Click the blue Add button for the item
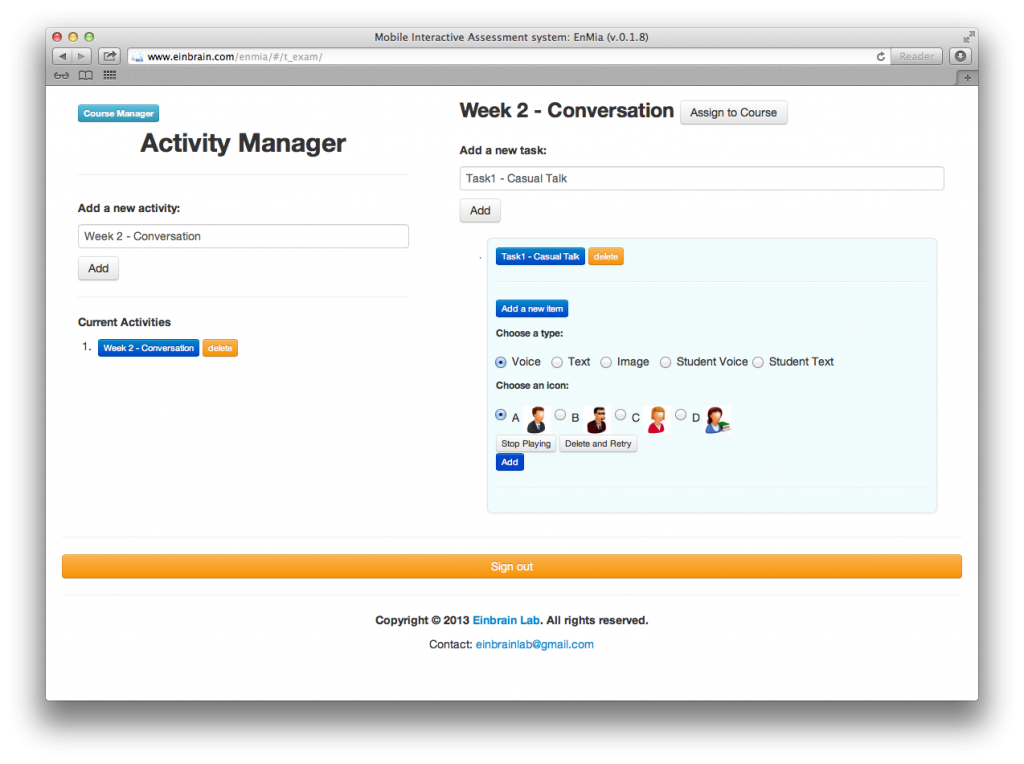Image resolution: width=1024 pixels, height=764 pixels. (x=509, y=462)
